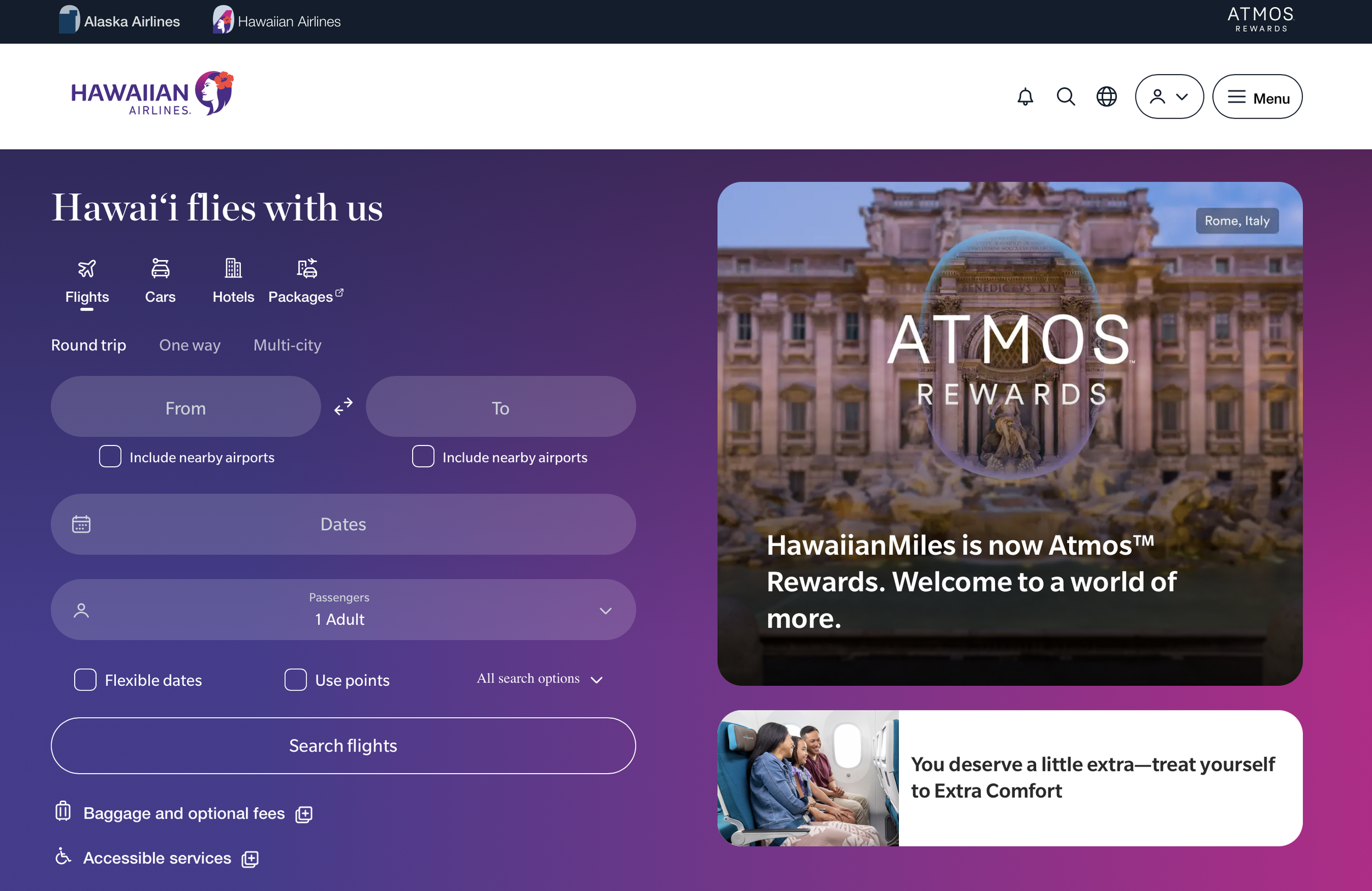This screenshot has height=891, width=1372.
Task: Tick the Use points checkbox
Action: pos(296,679)
